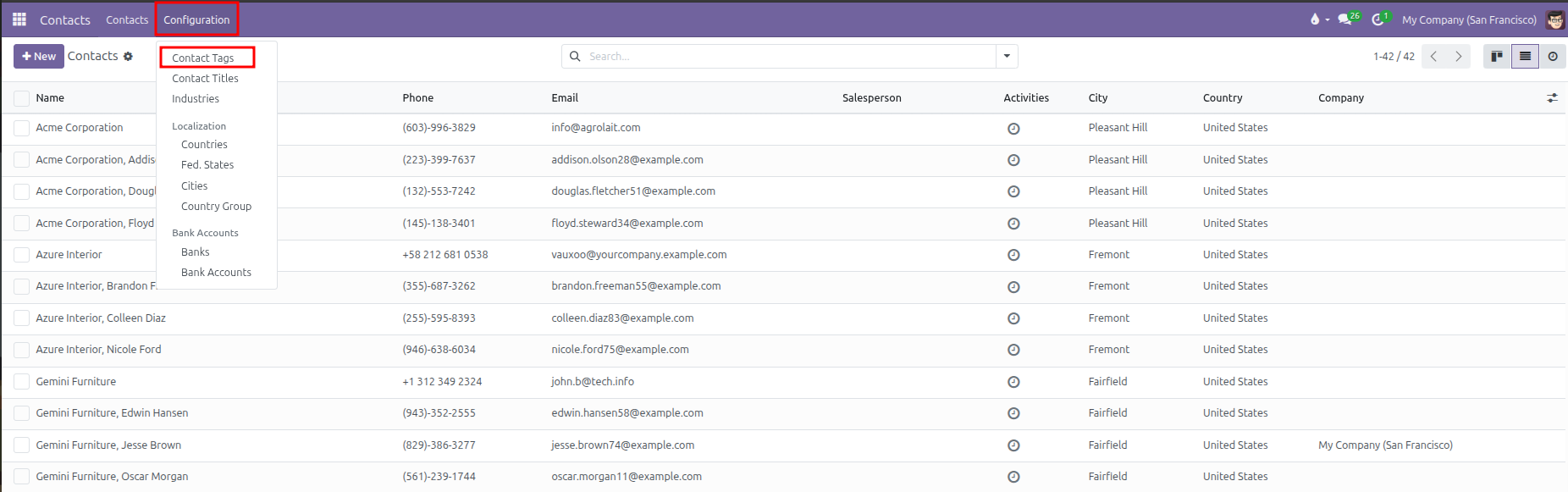Click activity clock for Edwin Hansen row
This screenshot has width=1568, height=492.
[x=1013, y=413]
